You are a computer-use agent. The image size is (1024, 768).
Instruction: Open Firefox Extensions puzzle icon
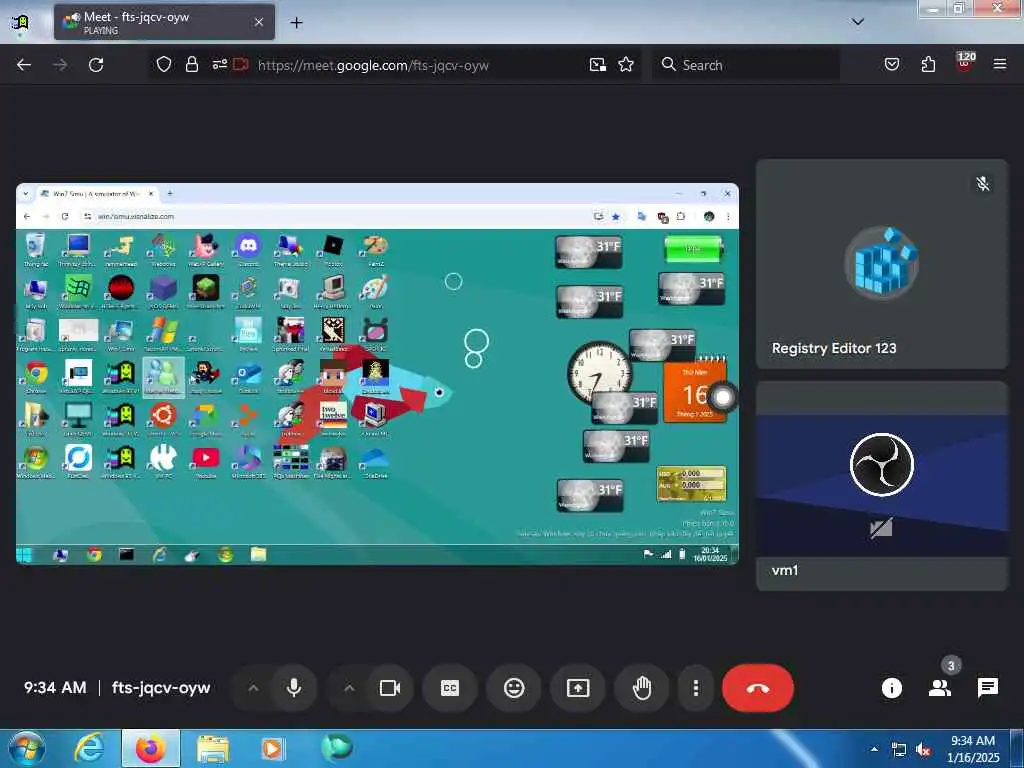(x=928, y=65)
